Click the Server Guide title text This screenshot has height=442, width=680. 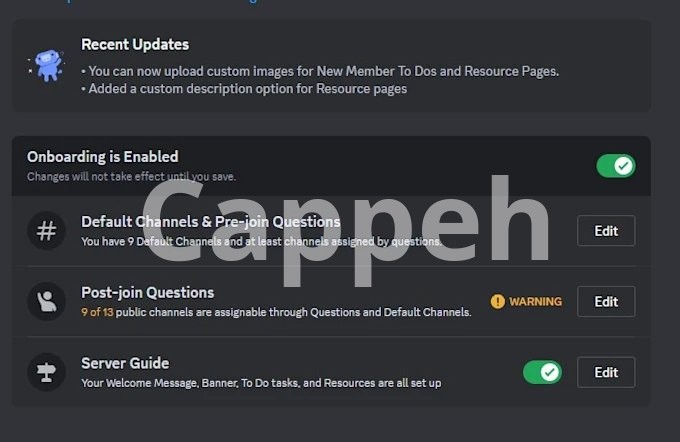point(125,363)
